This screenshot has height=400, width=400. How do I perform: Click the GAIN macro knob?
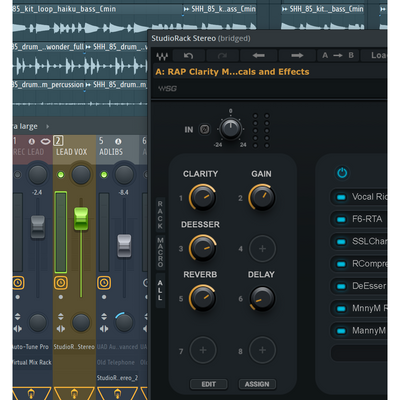[x=262, y=198]
